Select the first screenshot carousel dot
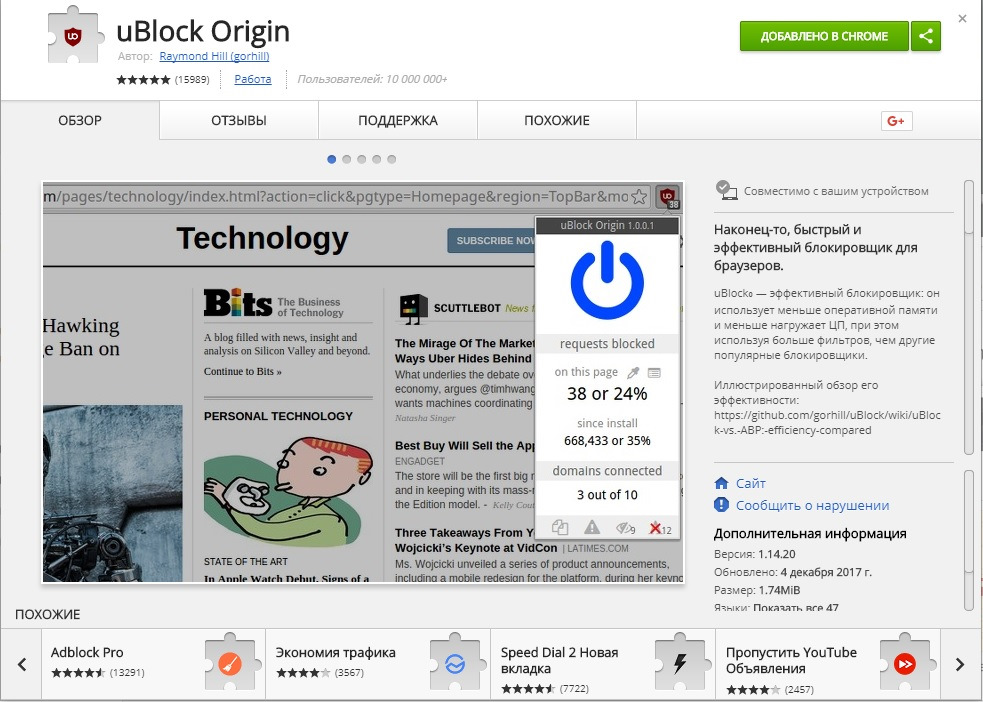This screenshot has height=702, width=983. 332,159
